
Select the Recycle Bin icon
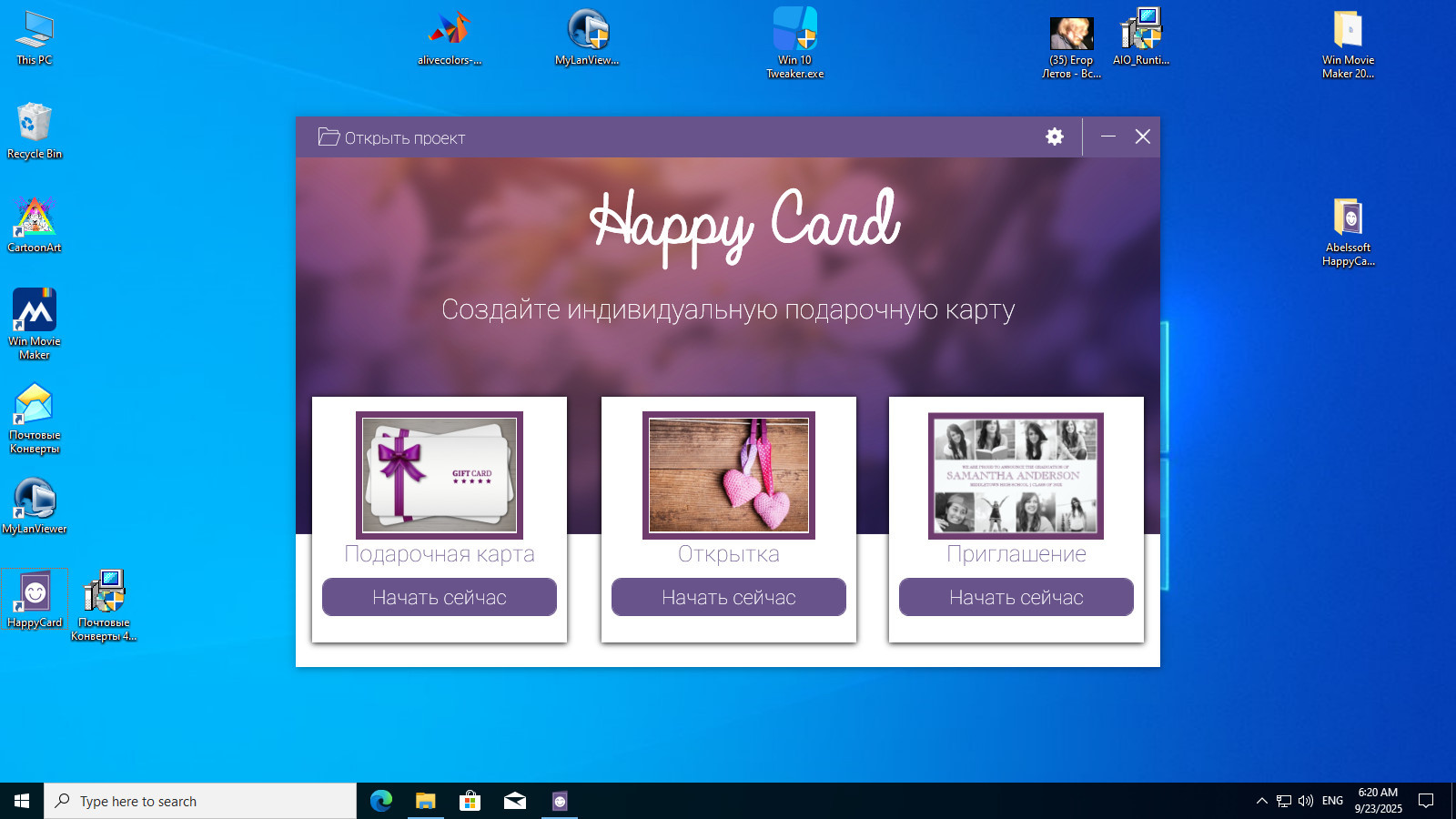(35, 129)
